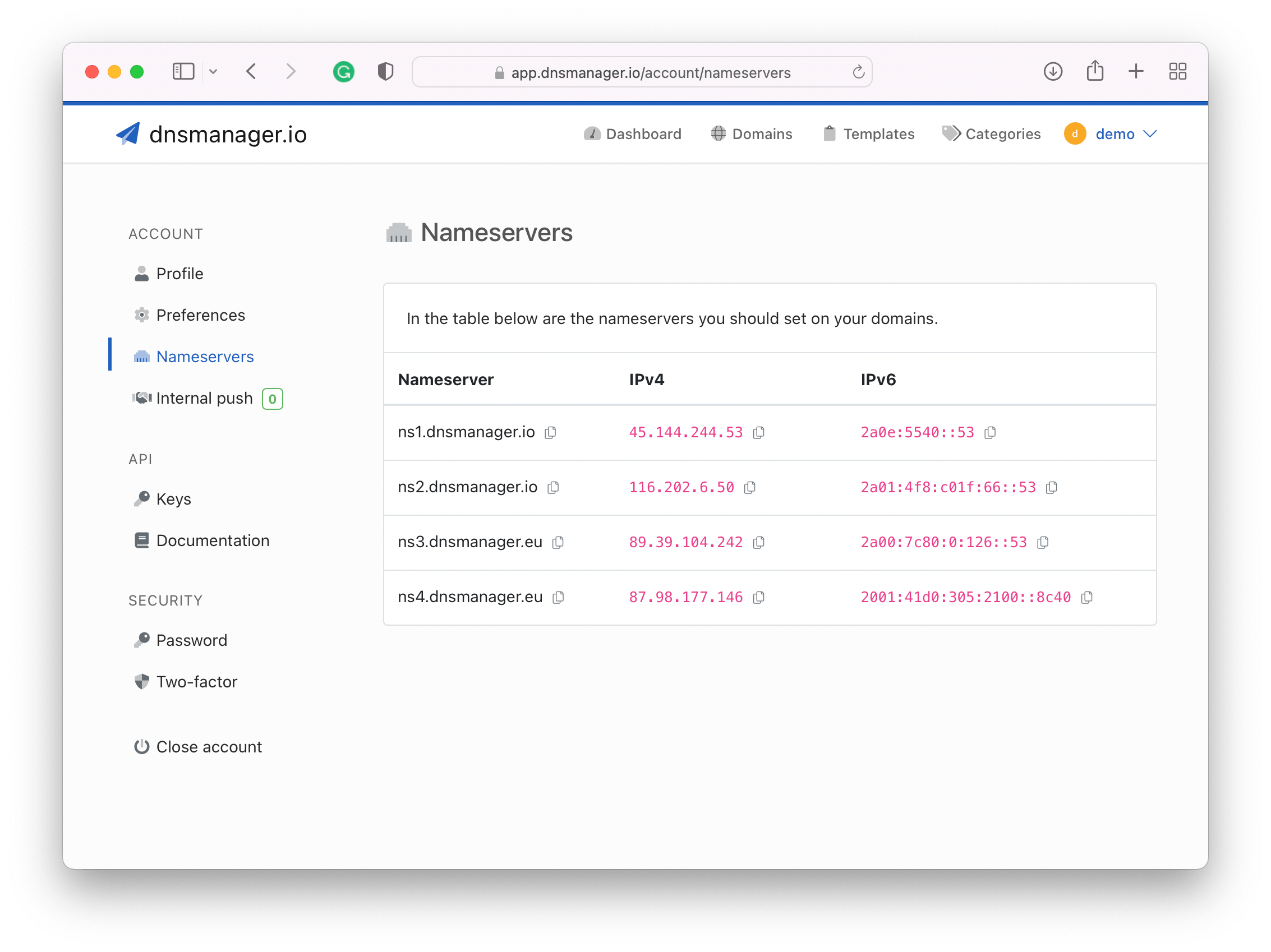Image resolution: width=1271 pixels, height=952 pixels.
Task: Open API Documentation page
Action: 201,540
